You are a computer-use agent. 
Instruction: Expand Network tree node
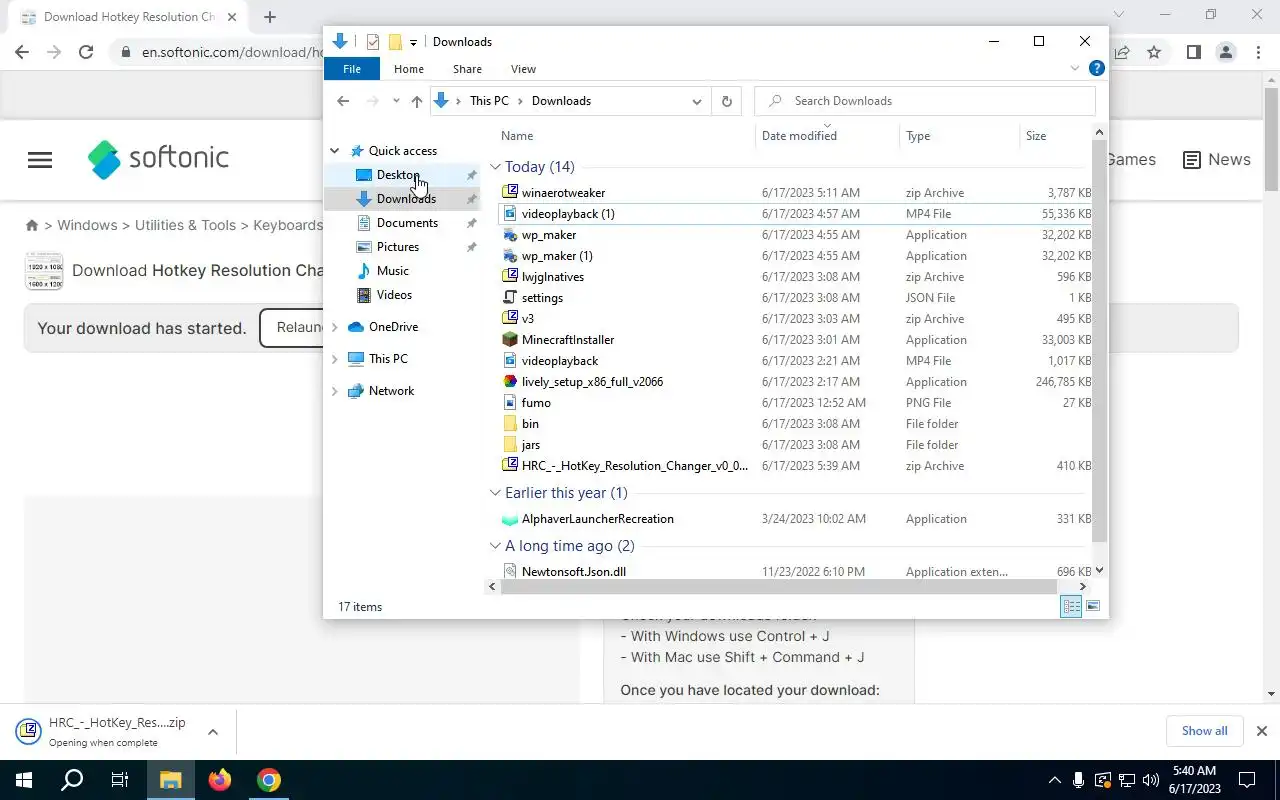click(335, 391)
